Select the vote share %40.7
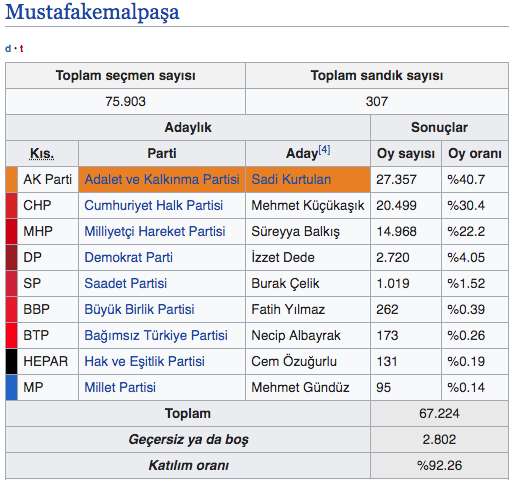 pyautogui.click(x=466, y=179)
